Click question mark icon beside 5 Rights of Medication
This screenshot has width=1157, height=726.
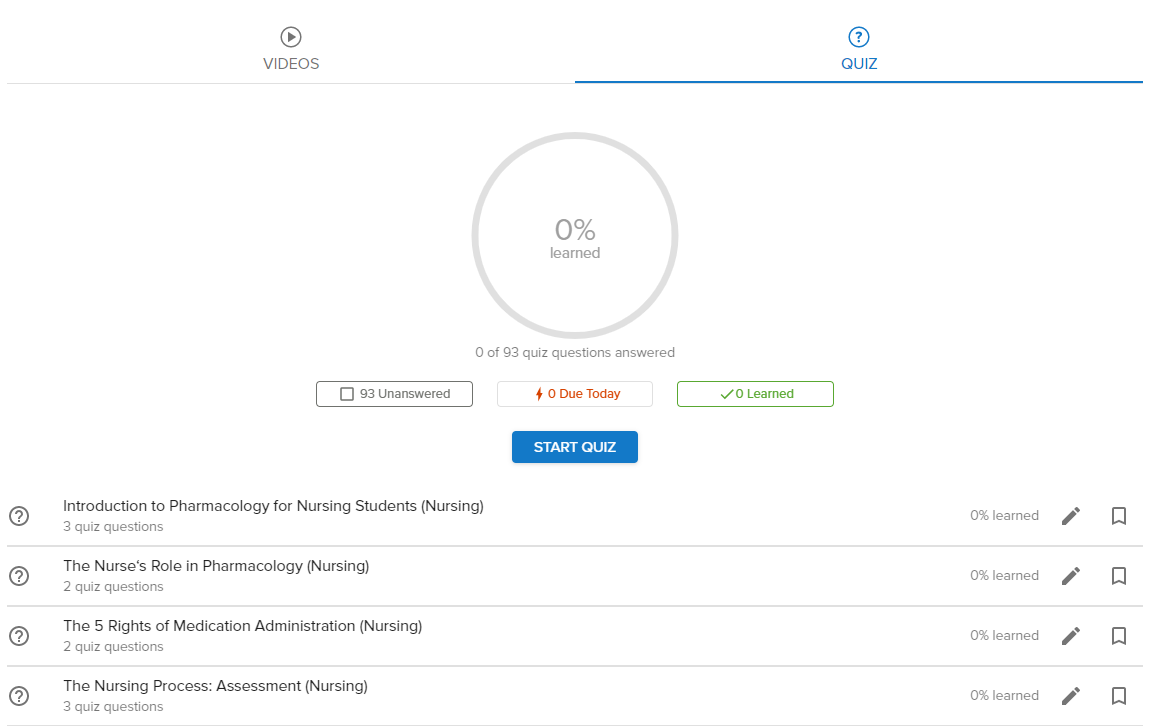pyautogui.click(x=19, y=636)
